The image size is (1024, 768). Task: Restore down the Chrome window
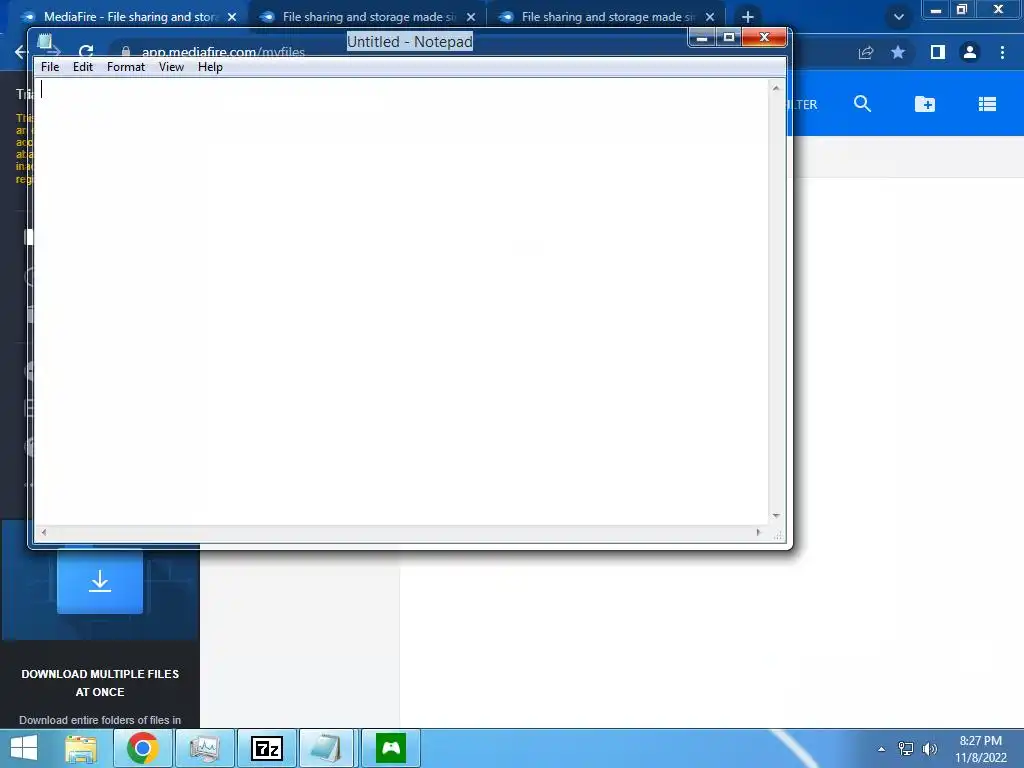962,10
